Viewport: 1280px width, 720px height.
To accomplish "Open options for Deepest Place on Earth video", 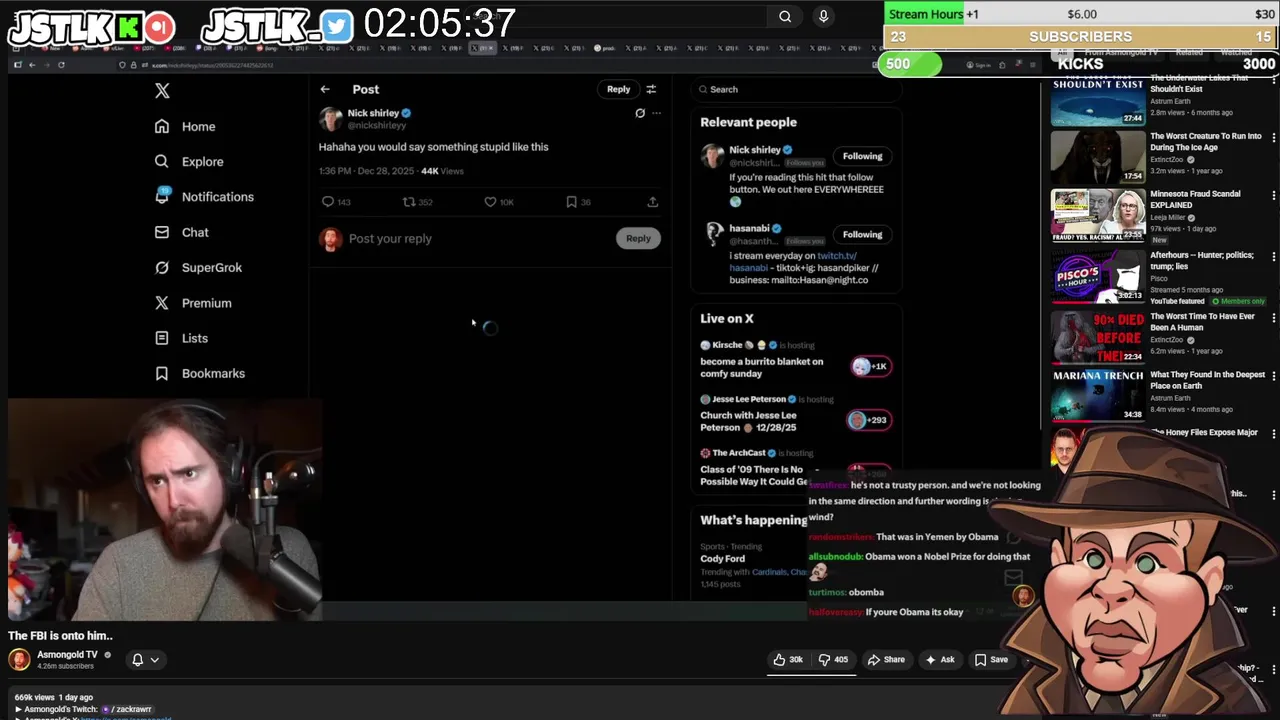I will pyautogui.click(x=1273, y=377).
